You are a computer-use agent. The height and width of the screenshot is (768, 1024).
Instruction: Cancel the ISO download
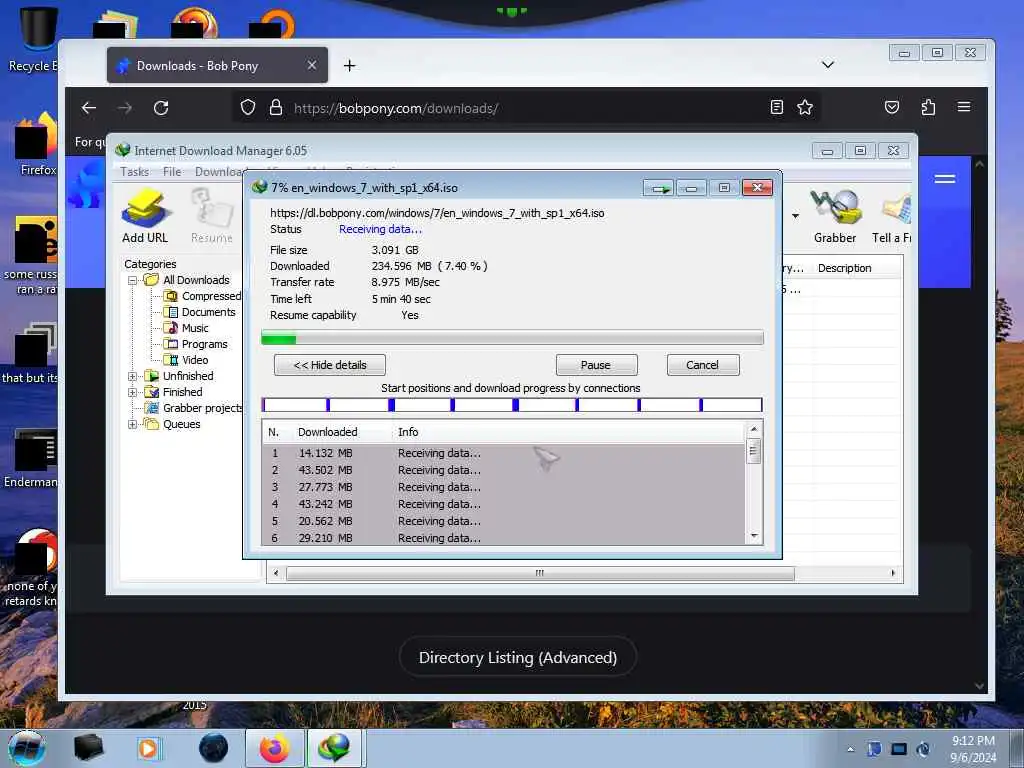coord(703,365)
